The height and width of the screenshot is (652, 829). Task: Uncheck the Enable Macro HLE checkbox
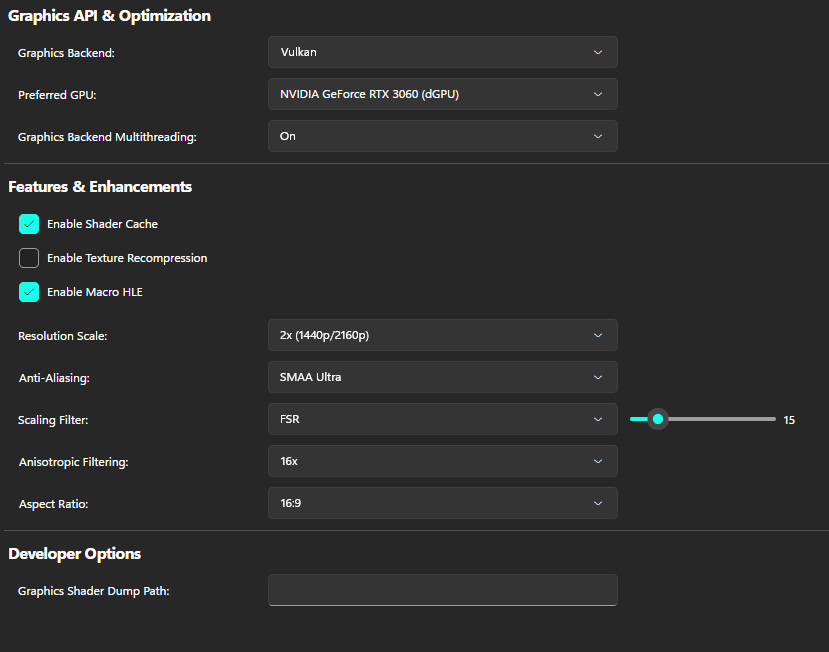point(29,292)
